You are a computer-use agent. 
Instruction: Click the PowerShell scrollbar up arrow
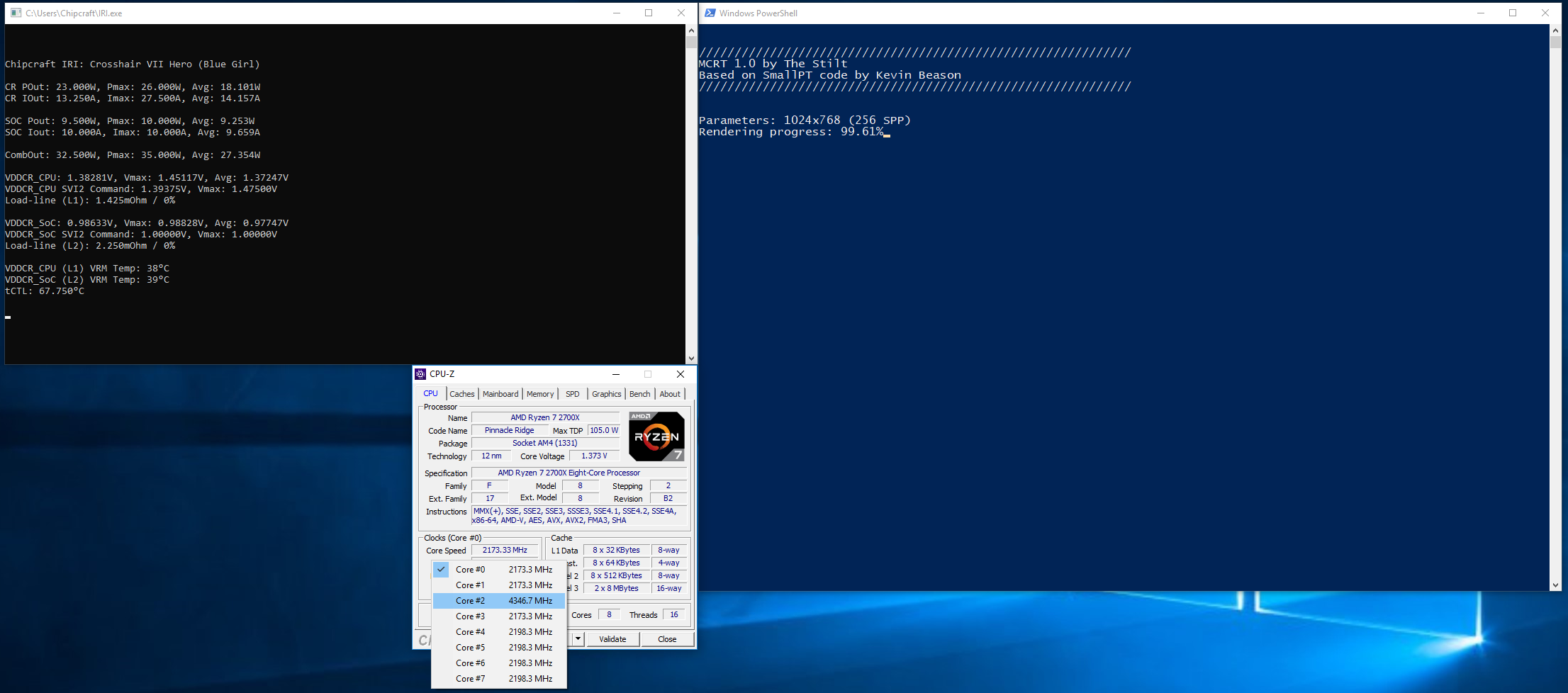tap(1556, 30)
